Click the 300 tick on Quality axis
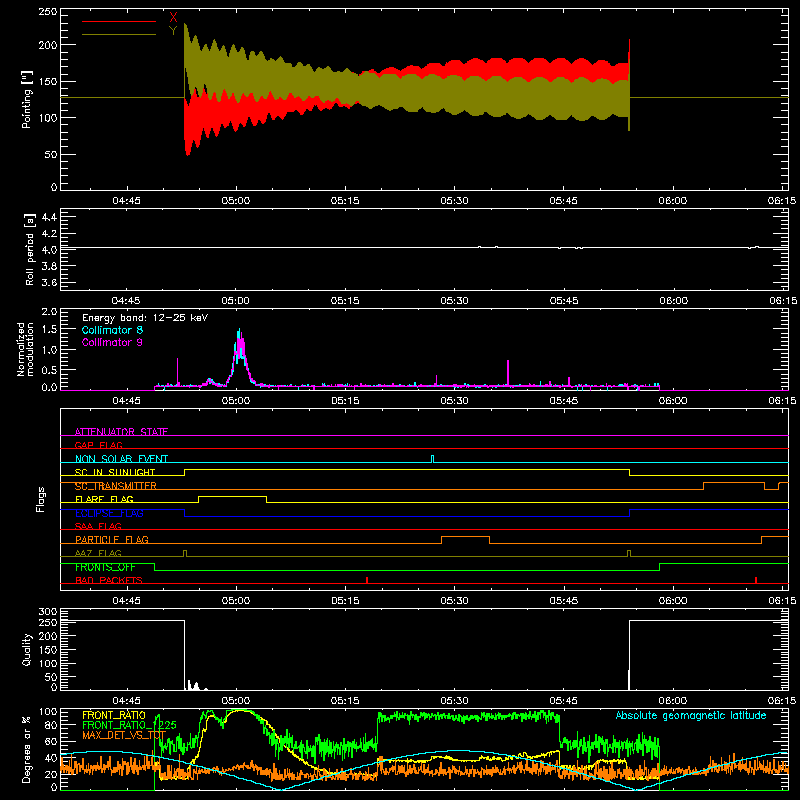Viewport: 800px width, 800px height. [48, 612]
